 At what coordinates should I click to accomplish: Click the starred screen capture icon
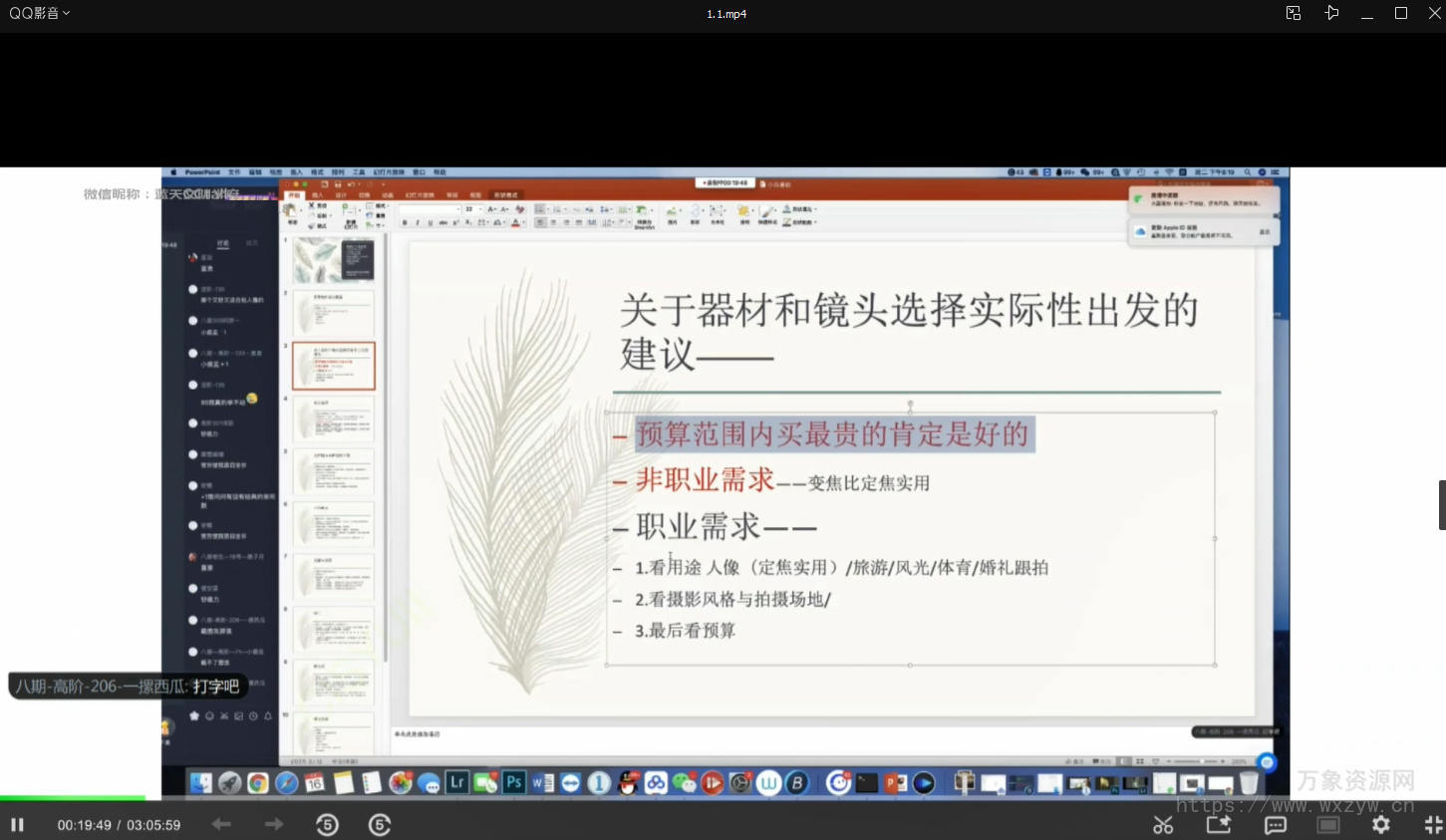pos(1219,825)
